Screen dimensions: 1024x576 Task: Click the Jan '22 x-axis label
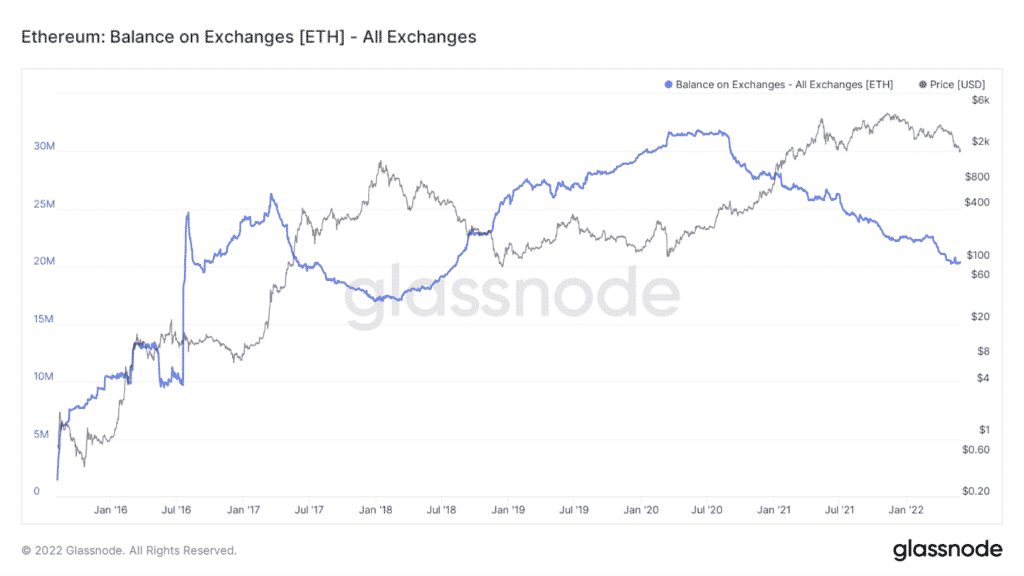click(x=906, y=509)
